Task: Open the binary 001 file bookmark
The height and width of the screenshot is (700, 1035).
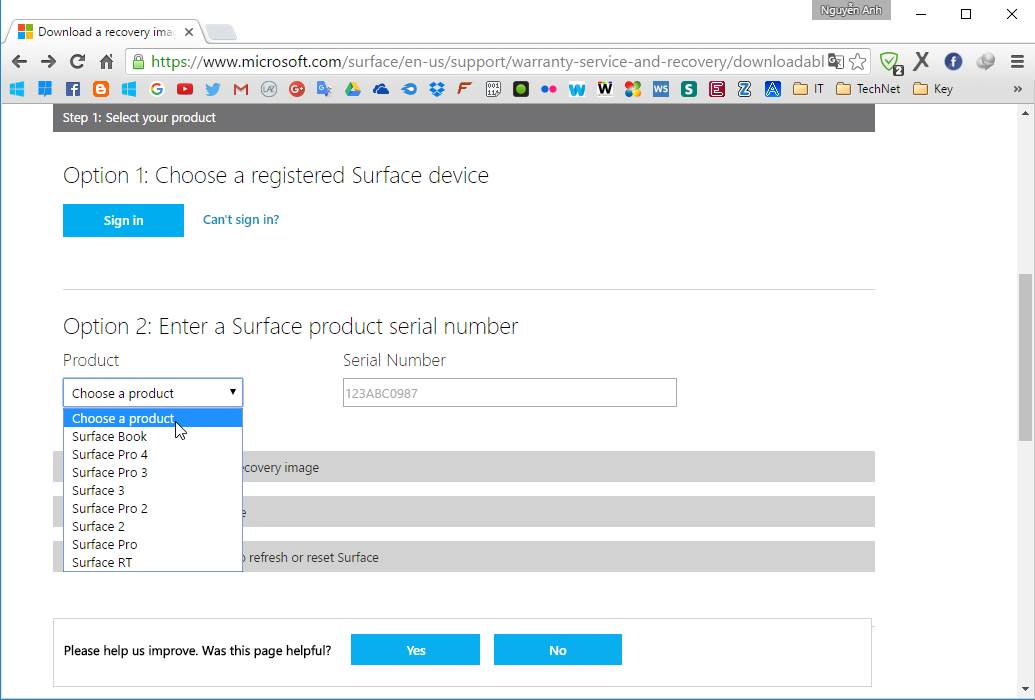Action: point(493,89)
